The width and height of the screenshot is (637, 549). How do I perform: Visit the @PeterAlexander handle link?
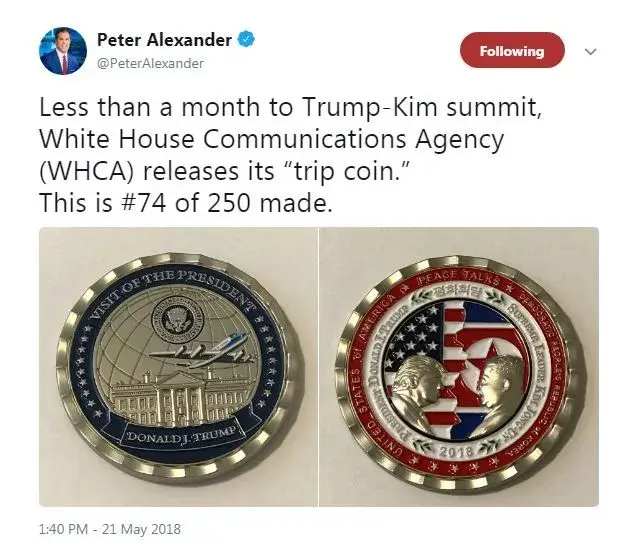pyautogui.click(x=150, y=63)
